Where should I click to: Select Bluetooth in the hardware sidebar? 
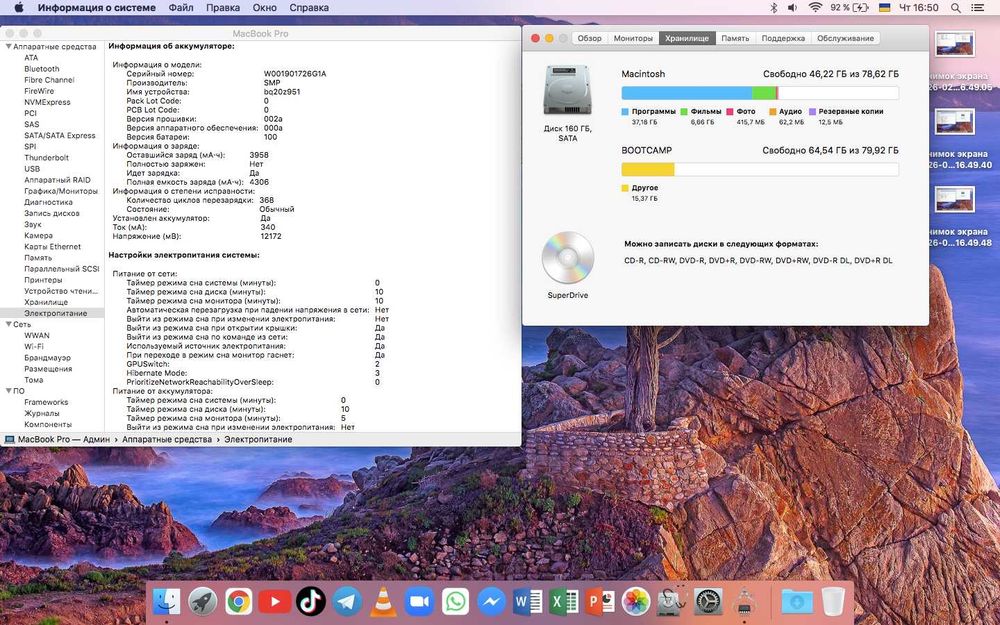click(41, 69)
